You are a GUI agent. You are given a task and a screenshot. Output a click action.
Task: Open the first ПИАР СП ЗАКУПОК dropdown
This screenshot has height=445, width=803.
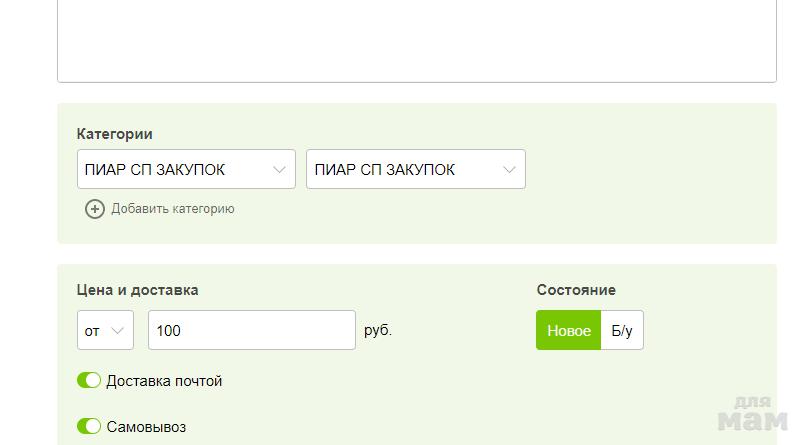(x=186, y=170)
